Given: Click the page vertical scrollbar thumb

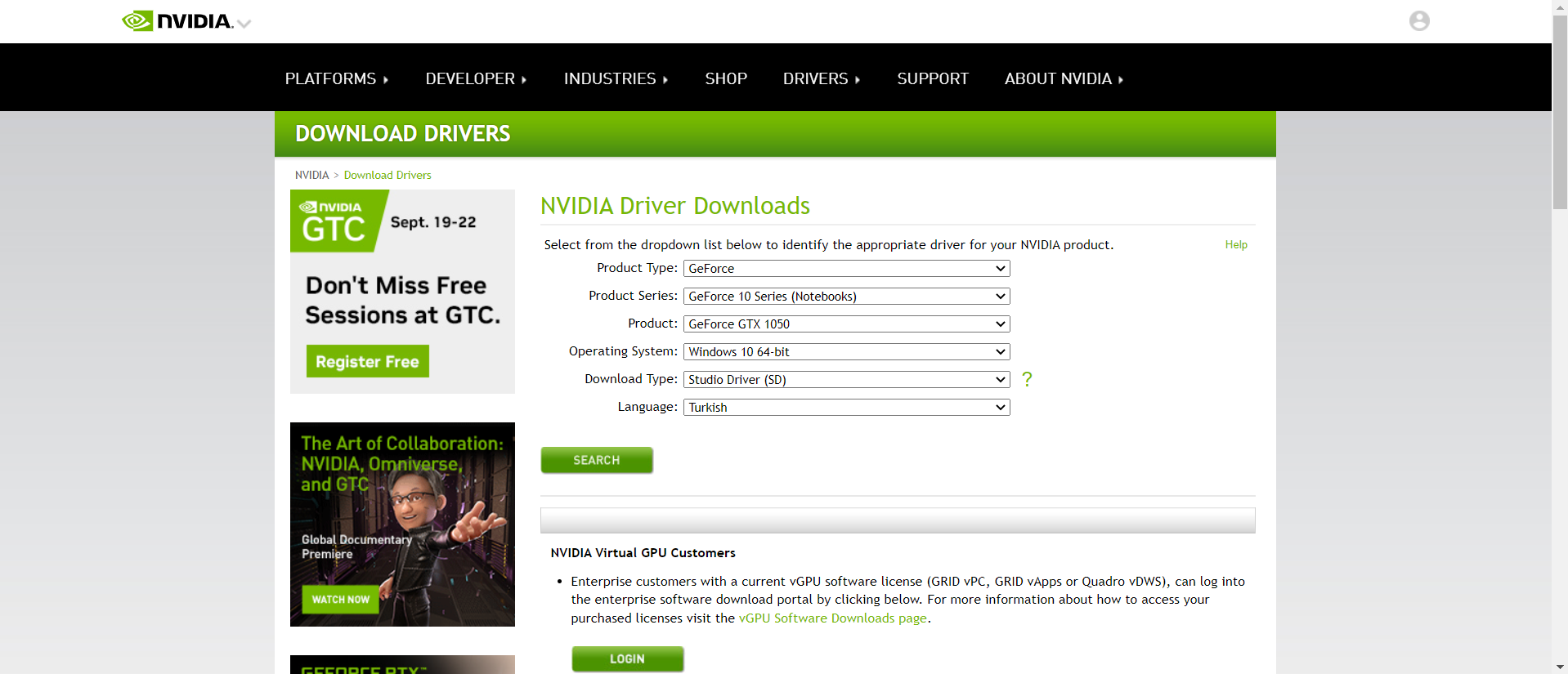Looking at the screenshot, I should (x=1560, y=110).
